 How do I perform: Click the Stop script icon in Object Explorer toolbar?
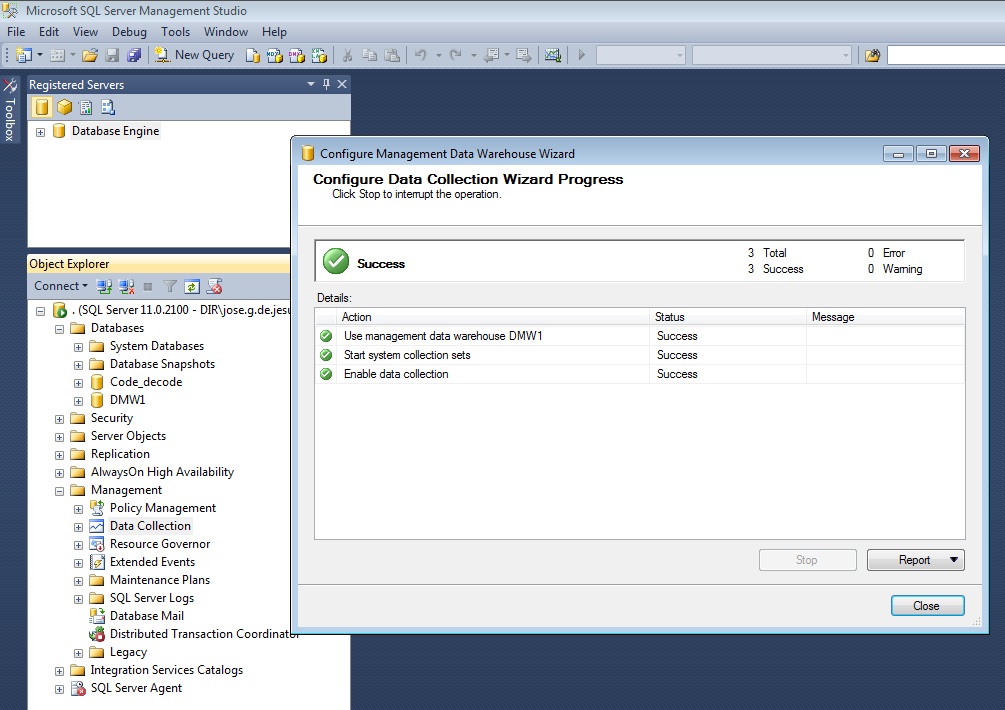click(214, 286)
